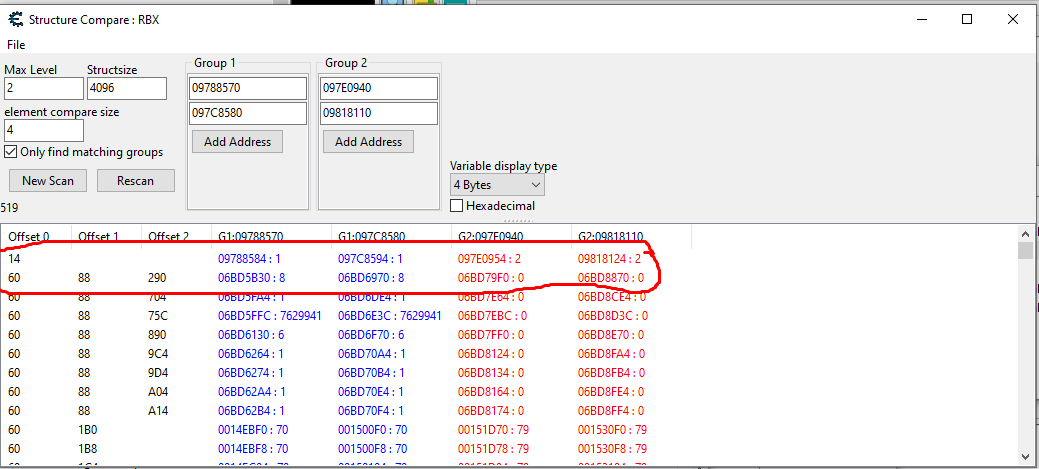Select offset 9D4 cell

click(158, 372)
